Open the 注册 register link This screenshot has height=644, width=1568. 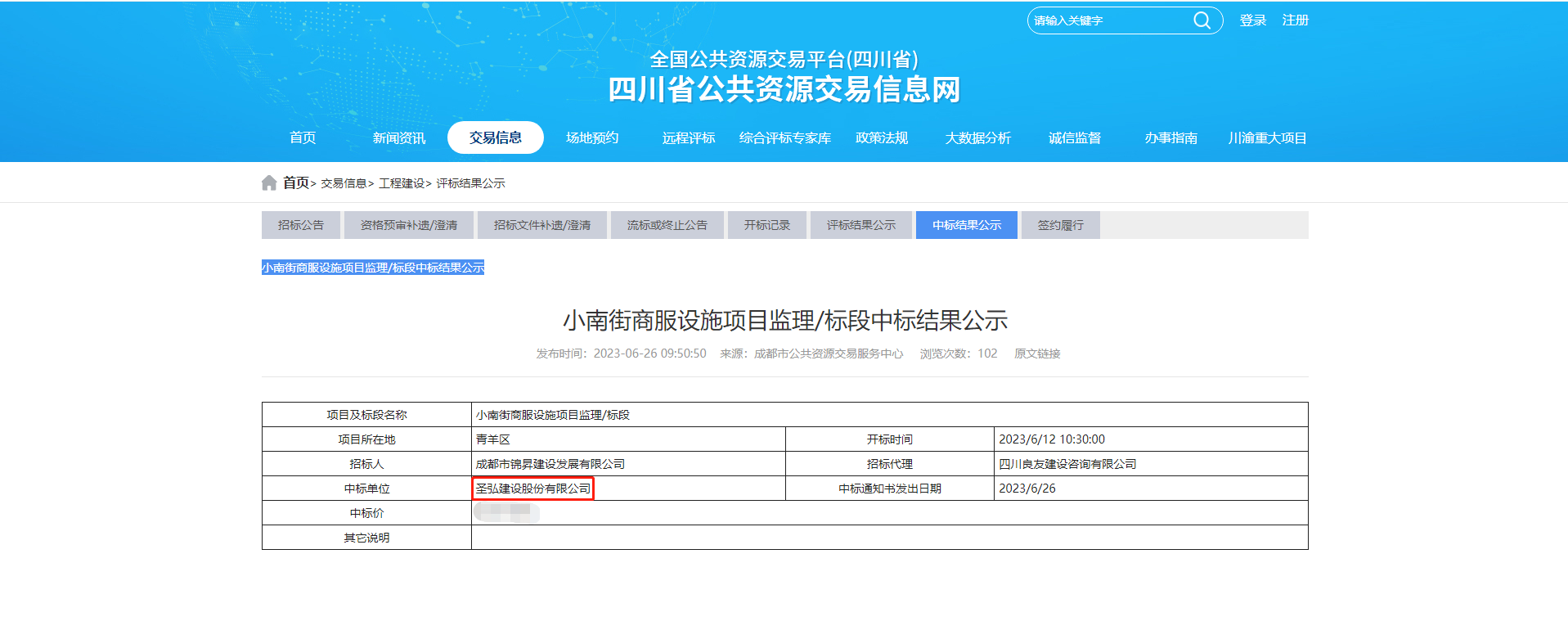point(1295,20)
